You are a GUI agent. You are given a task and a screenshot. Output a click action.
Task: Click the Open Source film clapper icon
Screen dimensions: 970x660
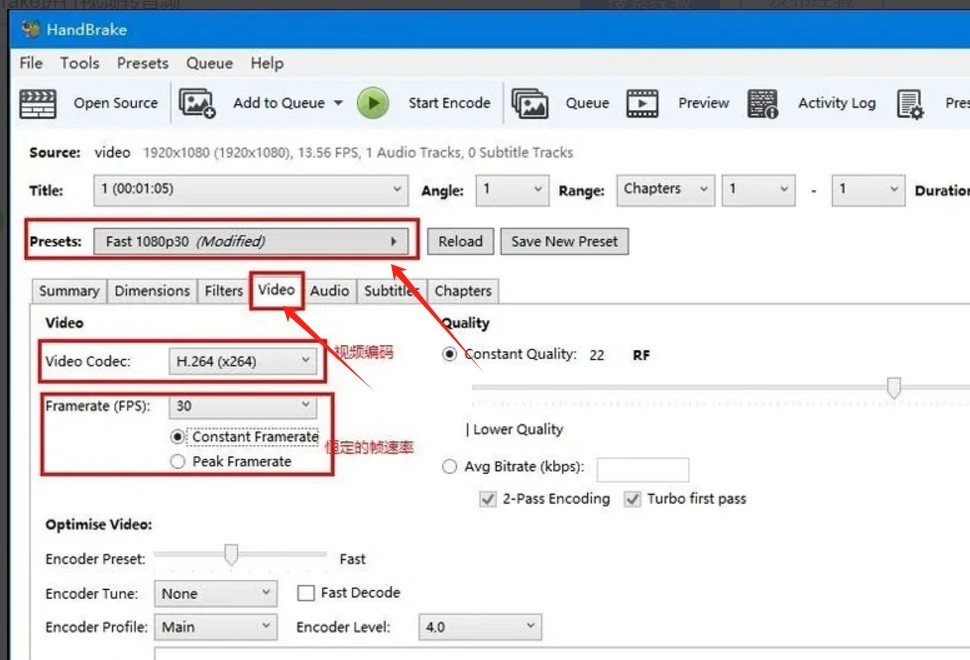click(38, 103)
